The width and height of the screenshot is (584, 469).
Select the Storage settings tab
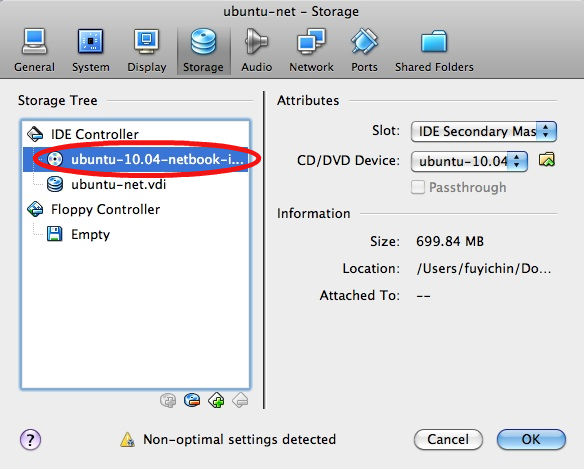click(x=203, y=50)
